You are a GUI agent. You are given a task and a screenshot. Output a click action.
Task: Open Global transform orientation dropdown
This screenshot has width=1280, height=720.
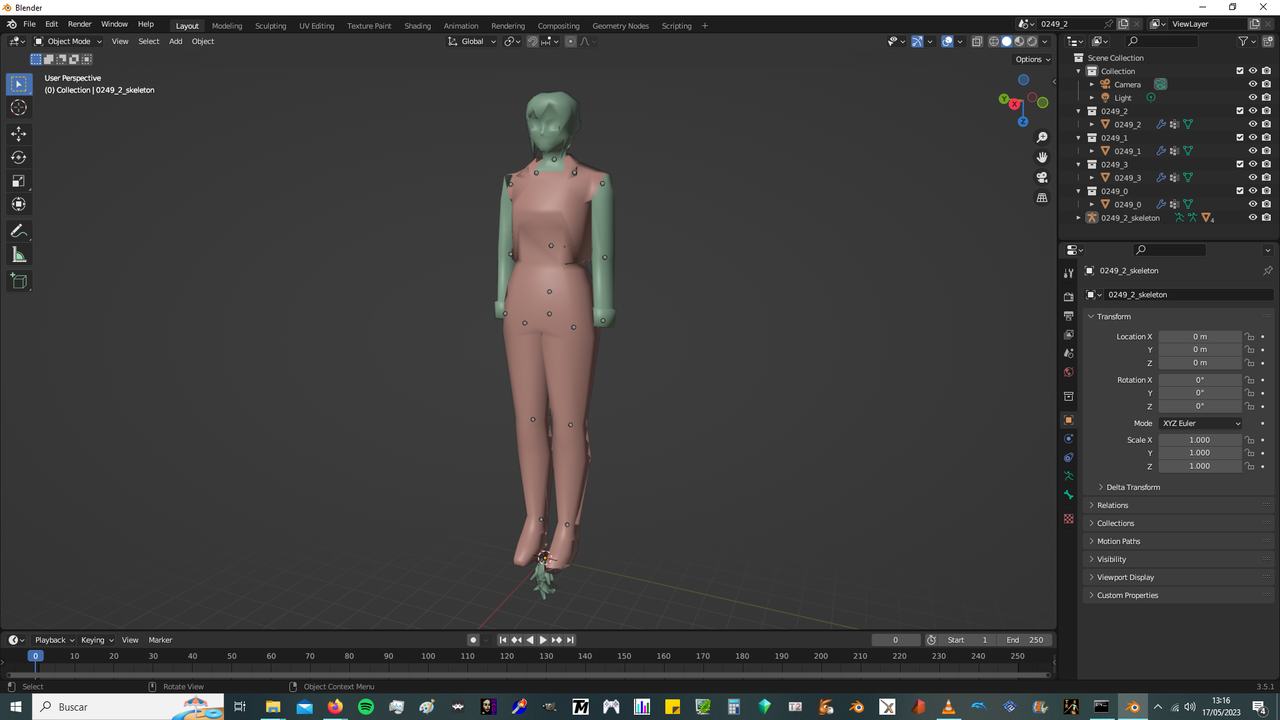pyautogui.click(x=472, y=41)
